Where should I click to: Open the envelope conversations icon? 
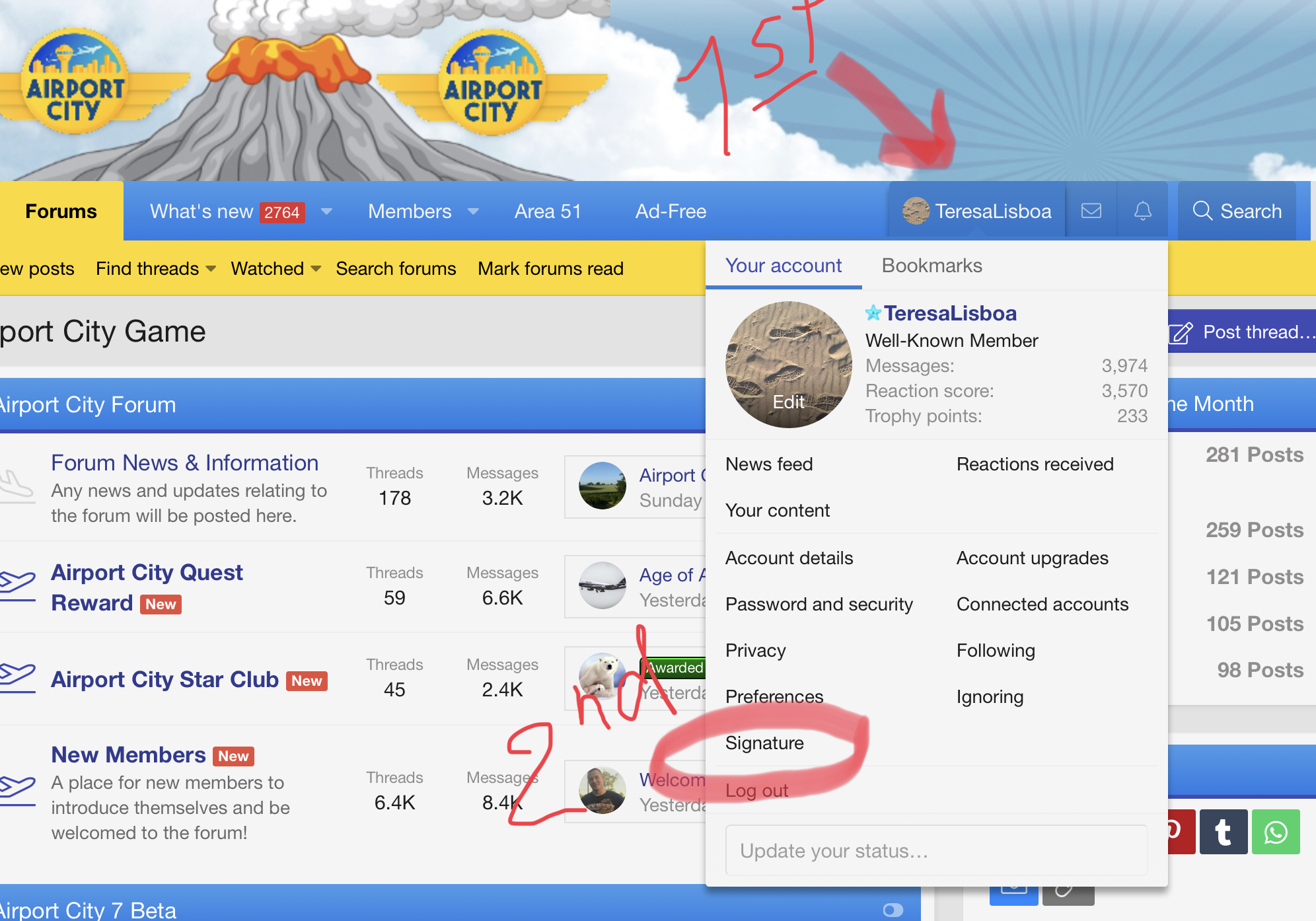(1091, 211)
